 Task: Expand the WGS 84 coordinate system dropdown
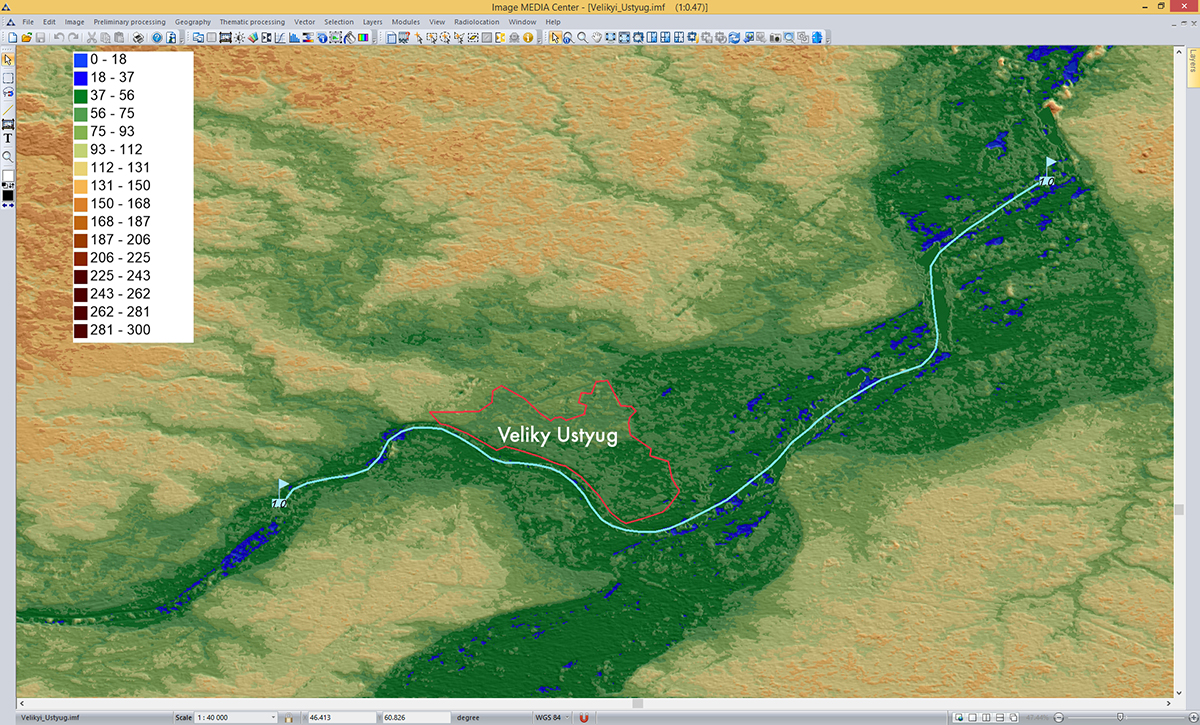(x=568, y=717)
